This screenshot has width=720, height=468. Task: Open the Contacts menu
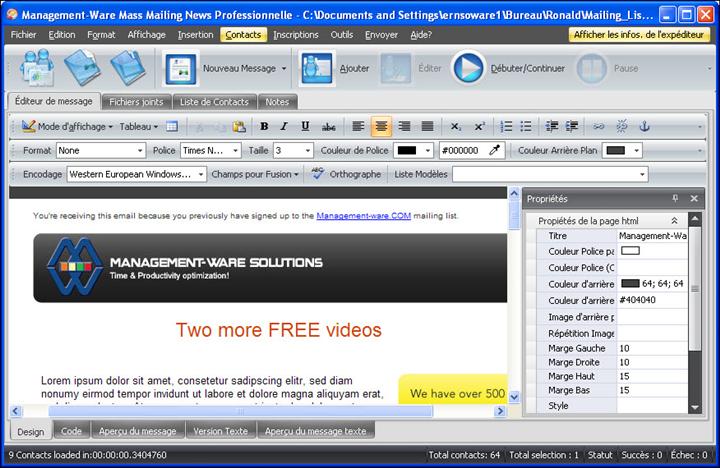243,34
